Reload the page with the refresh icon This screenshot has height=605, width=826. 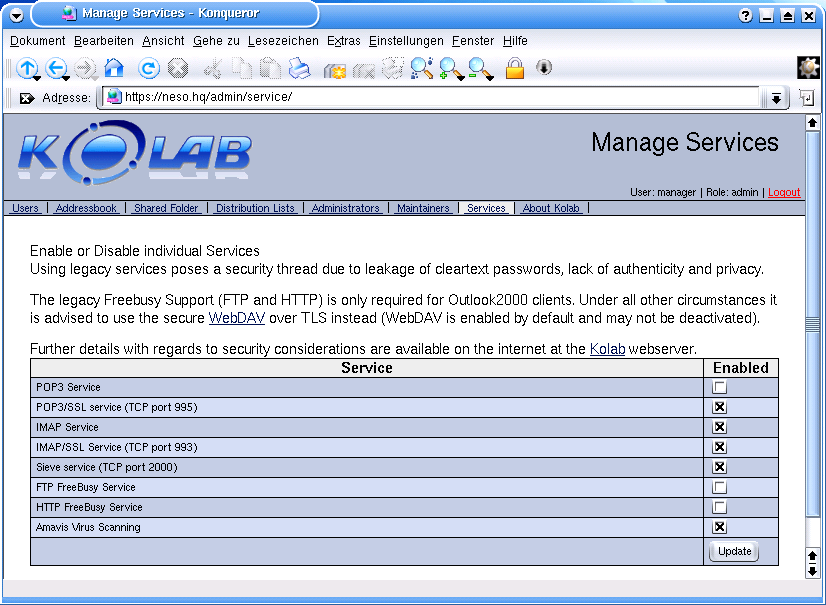[x=148, y=68]
